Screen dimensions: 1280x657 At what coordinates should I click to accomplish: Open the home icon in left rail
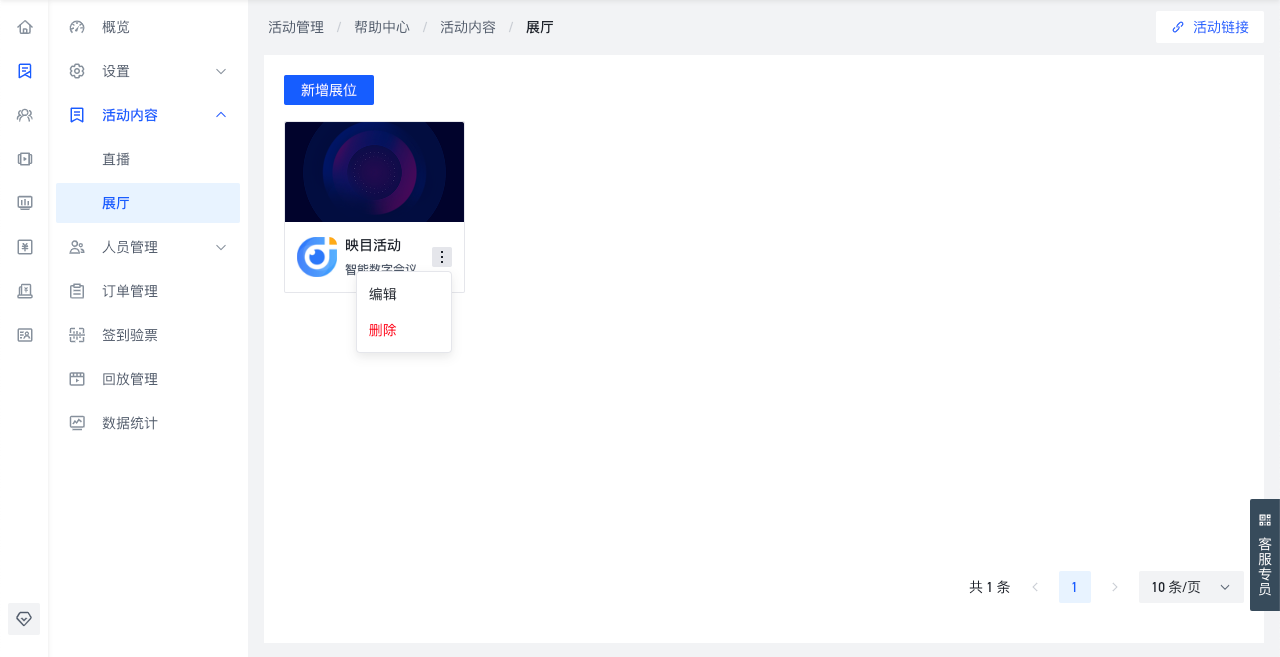point(25,27)
